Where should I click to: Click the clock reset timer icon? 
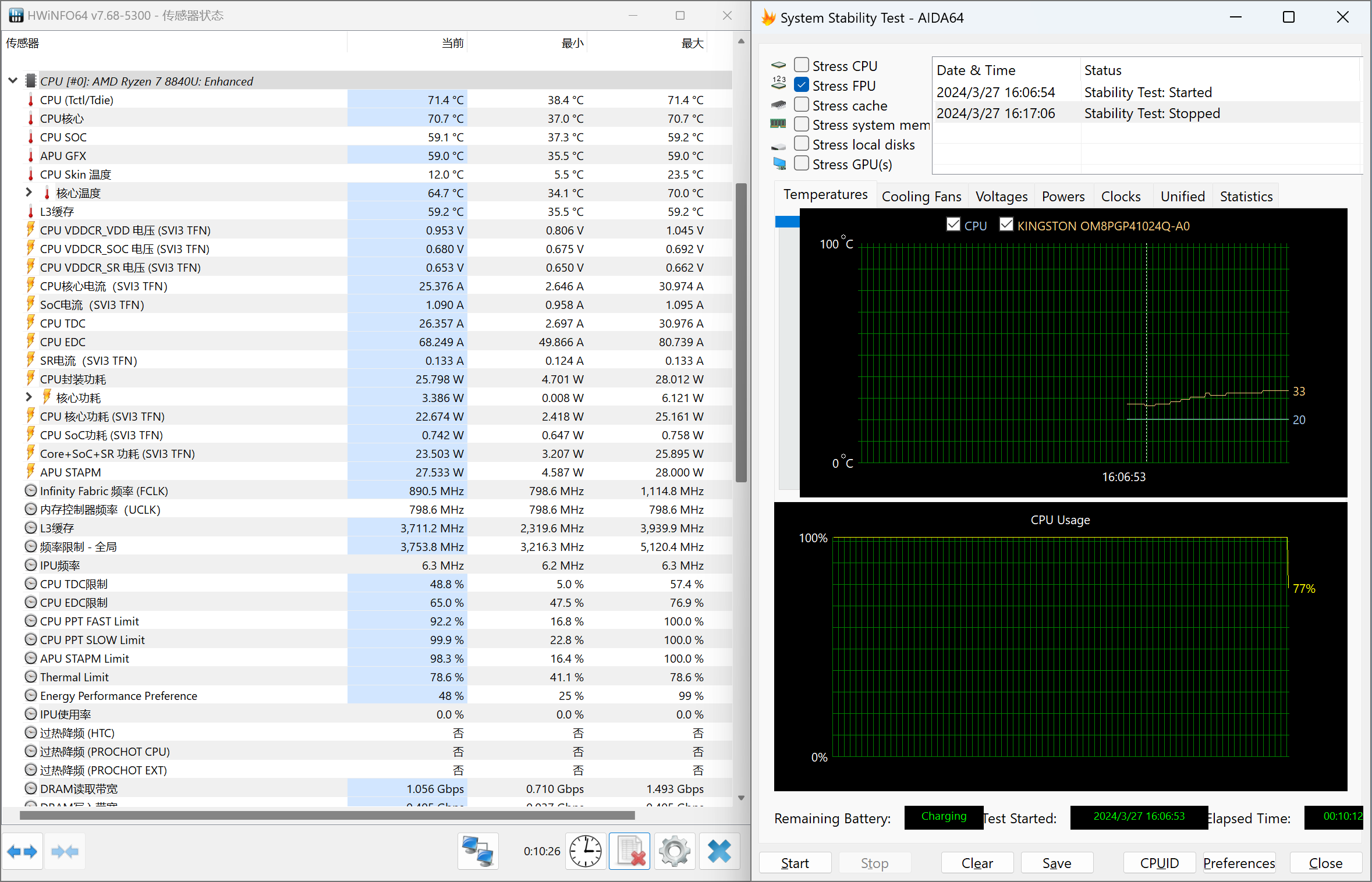click(585, 852)
